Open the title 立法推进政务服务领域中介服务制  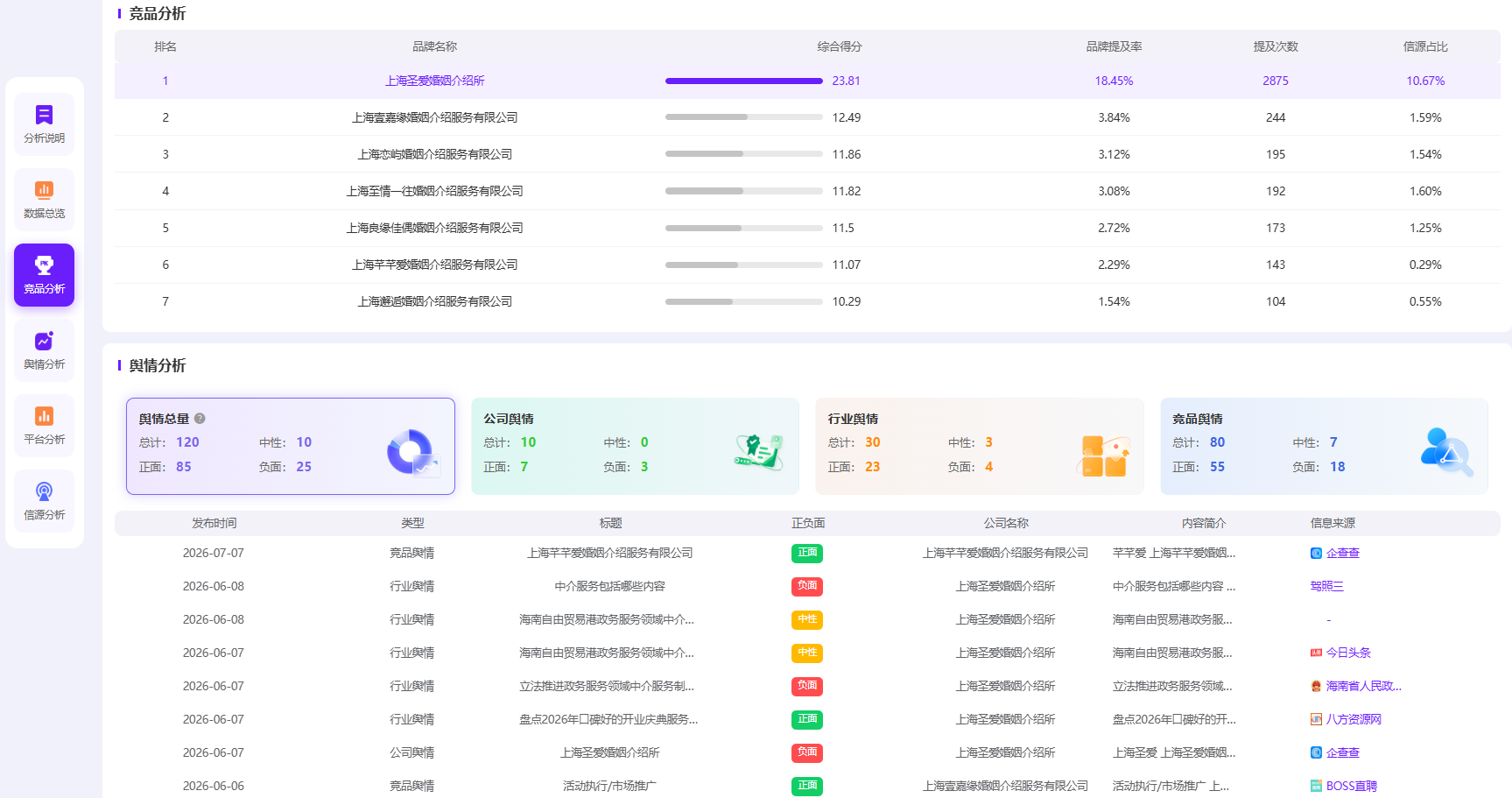[607, 686]
